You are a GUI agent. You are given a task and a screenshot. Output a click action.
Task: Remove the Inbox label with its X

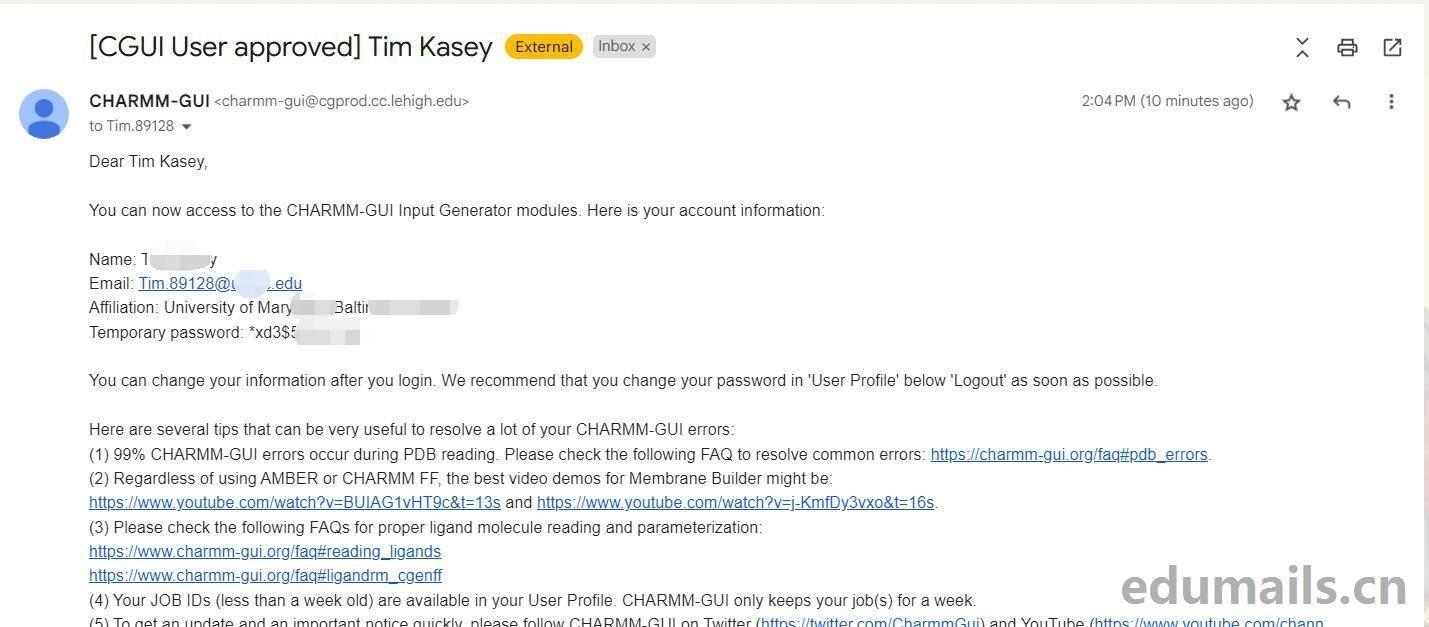(646, 47)
